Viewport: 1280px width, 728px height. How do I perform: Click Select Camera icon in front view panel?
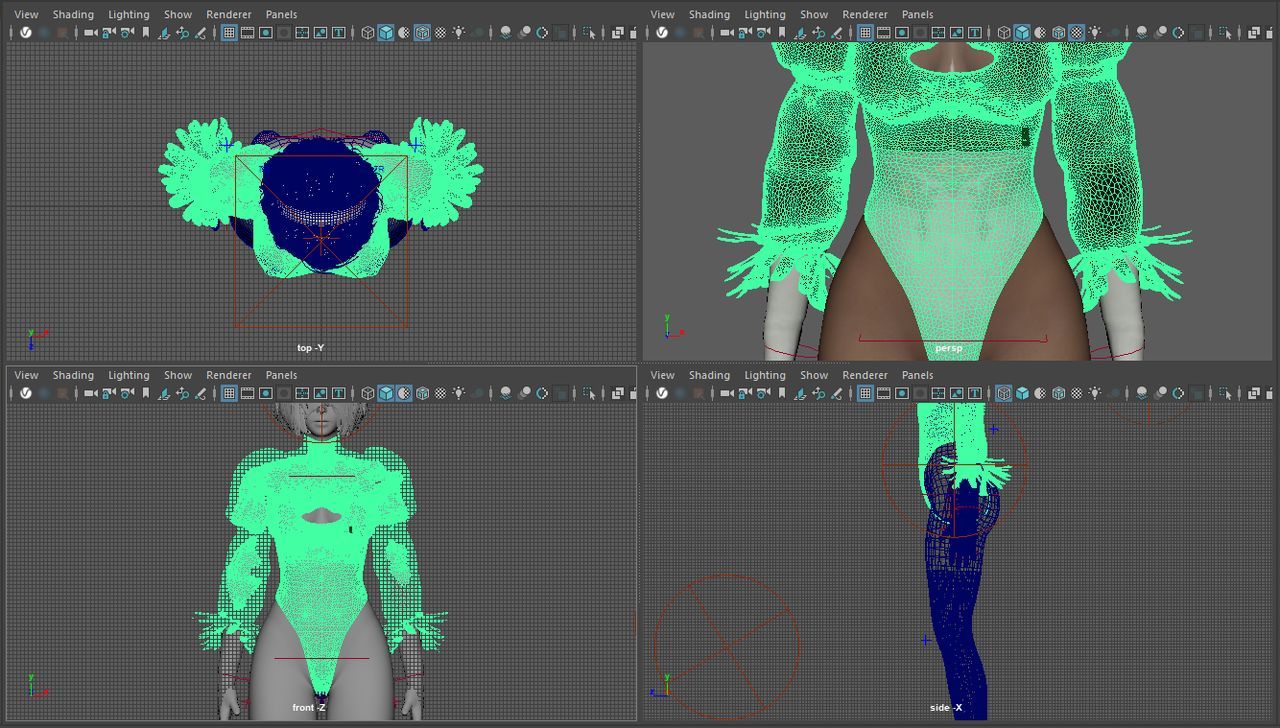pos(90,393)
